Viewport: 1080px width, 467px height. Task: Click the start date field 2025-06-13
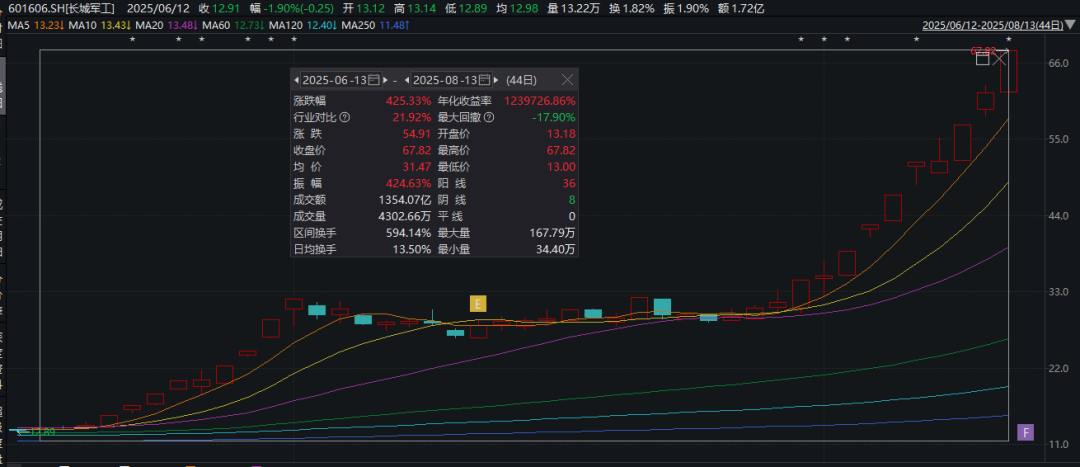point(334,79)
